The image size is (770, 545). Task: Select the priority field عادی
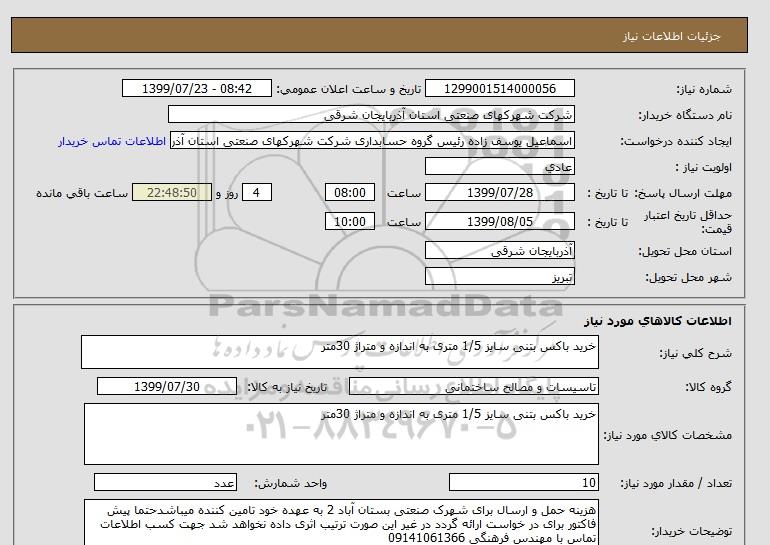[499, 166]
